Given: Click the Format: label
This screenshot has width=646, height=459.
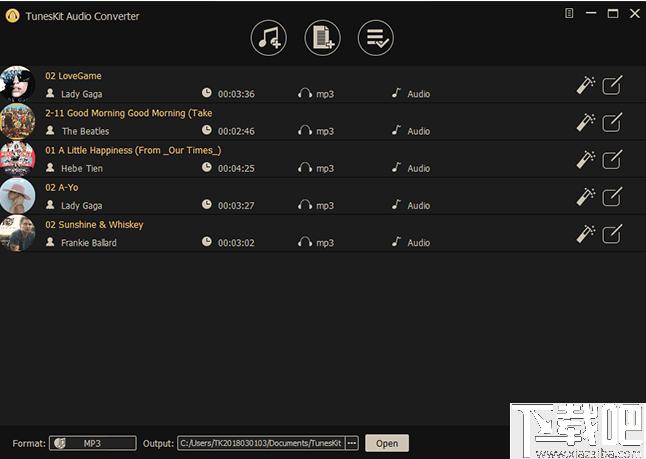Looking at the screenshot, I should tap(29, 443).
